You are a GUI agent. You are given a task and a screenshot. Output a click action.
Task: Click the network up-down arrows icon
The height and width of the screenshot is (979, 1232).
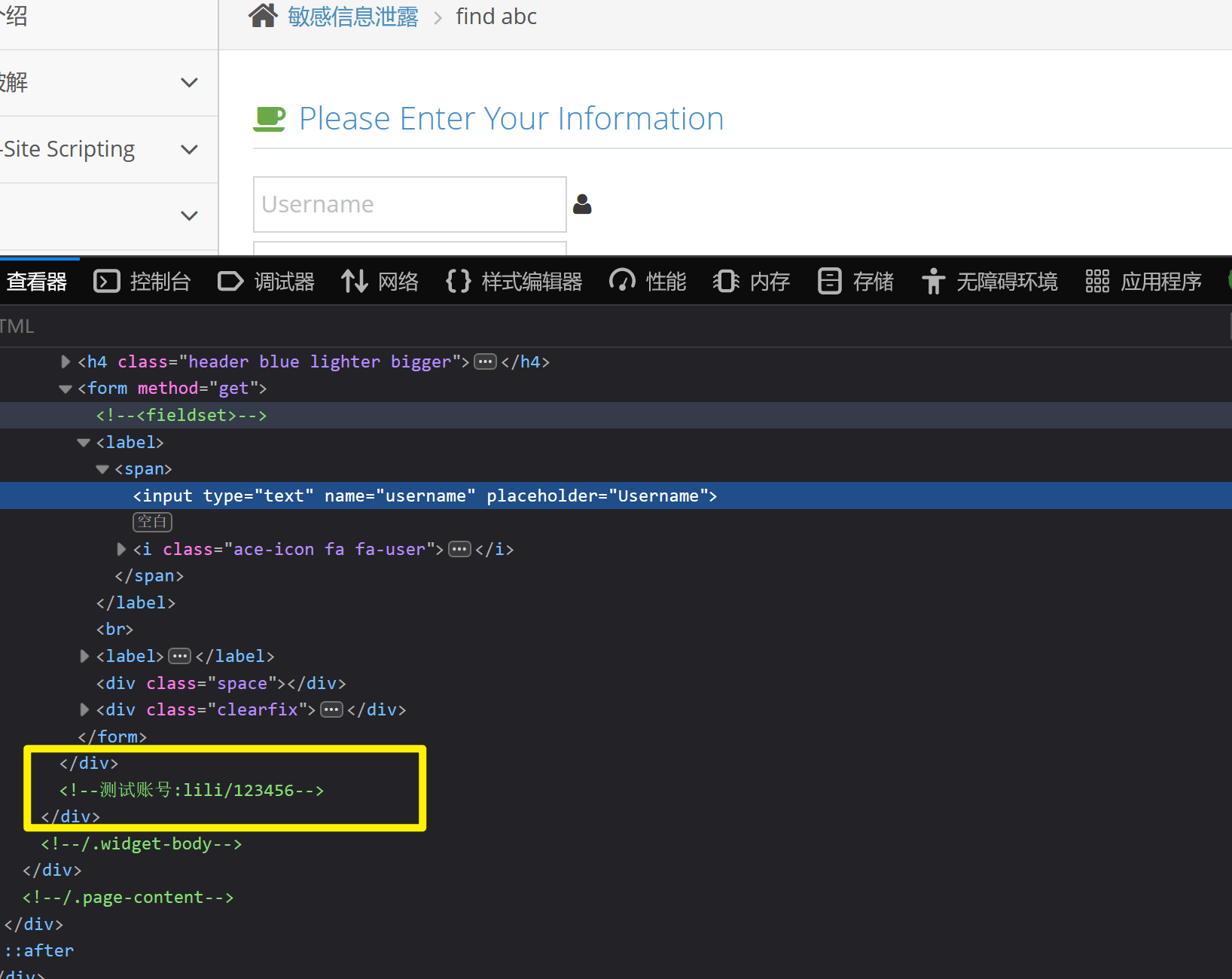[354, 282]
